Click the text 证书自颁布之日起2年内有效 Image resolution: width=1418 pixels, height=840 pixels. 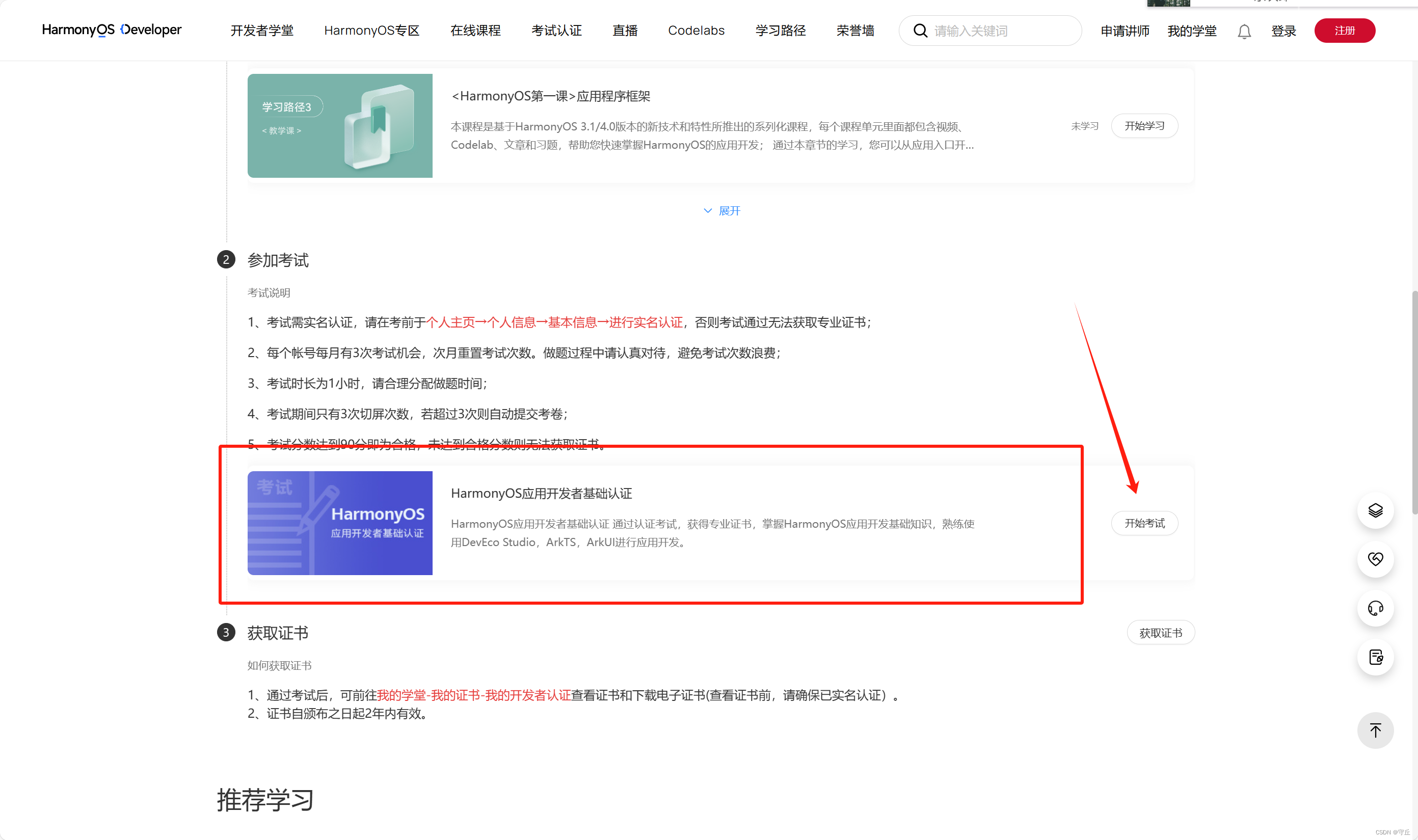click(343, 714)
